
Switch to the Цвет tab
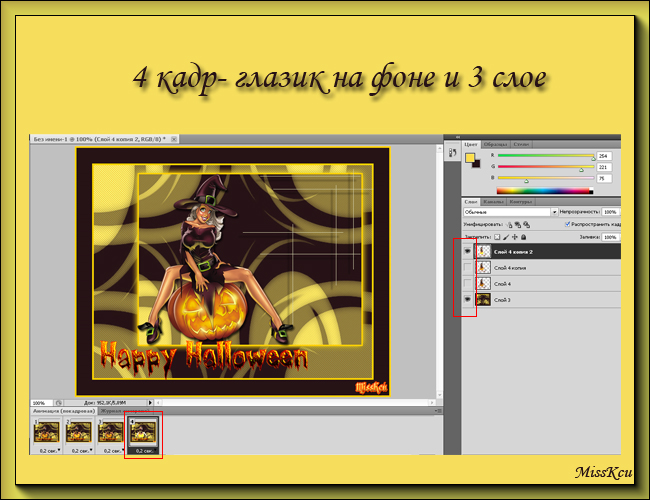click(x=471, y=144)
